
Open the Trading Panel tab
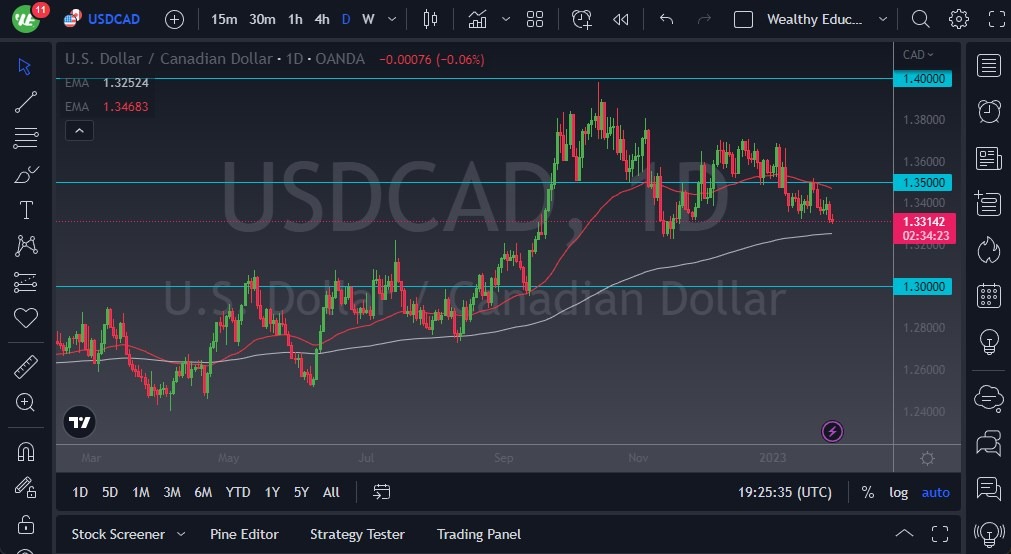[x=478, y=534]
